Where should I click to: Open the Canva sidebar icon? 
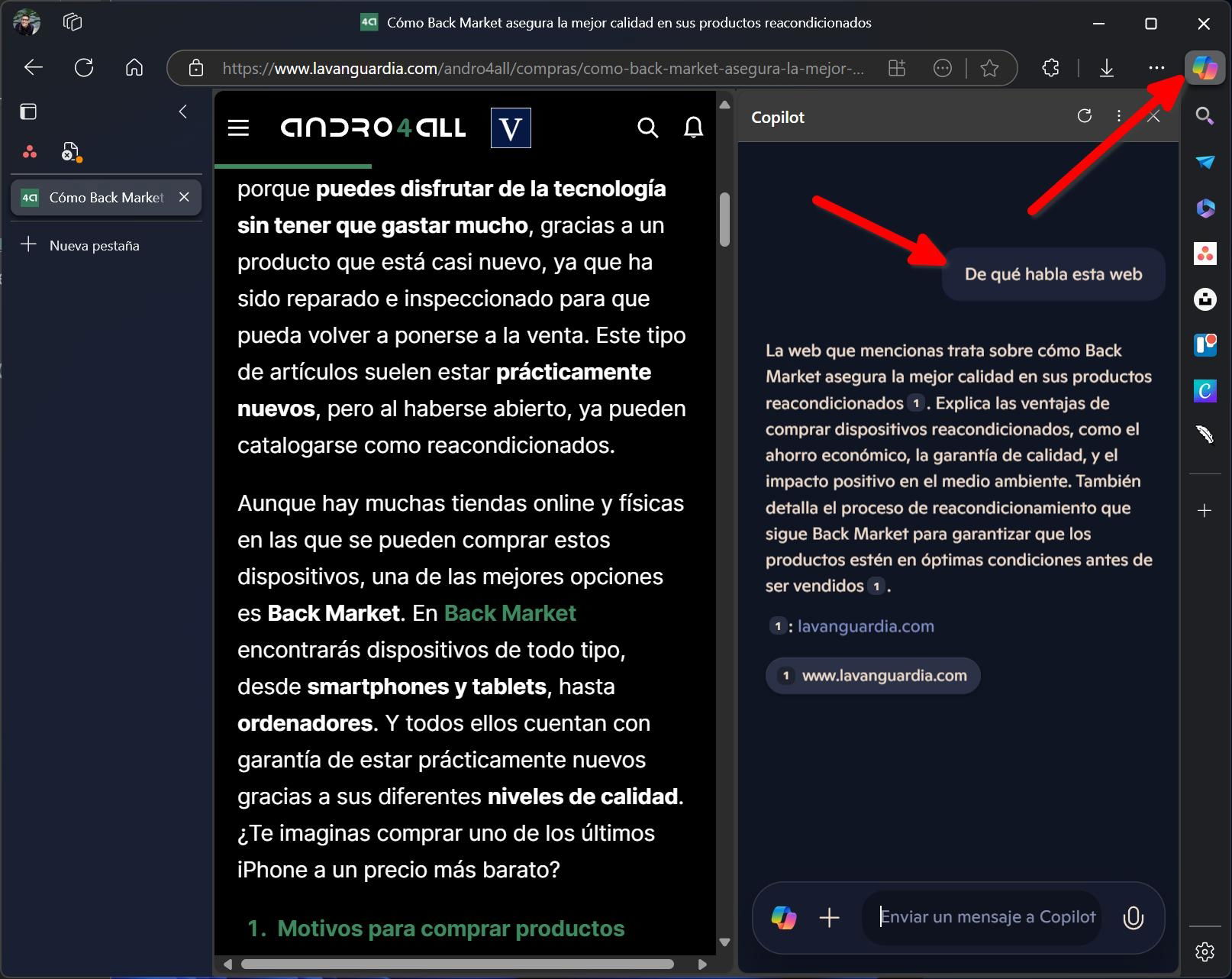1205,391
